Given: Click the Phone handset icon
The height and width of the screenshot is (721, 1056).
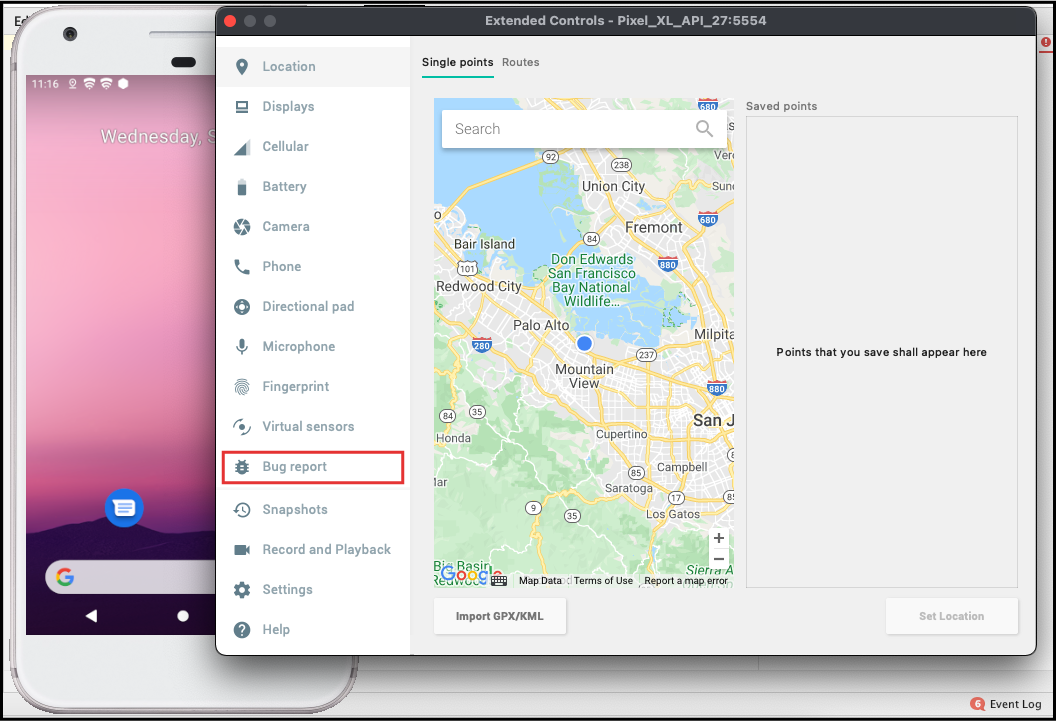Looking at the screenshot, I should (x=242, y=267).
